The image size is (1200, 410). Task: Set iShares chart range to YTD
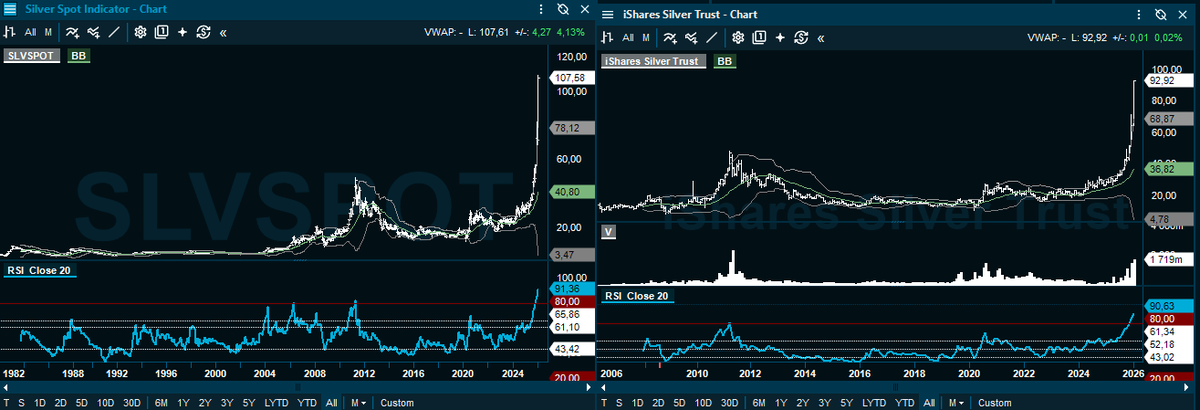tap(905, 402)
